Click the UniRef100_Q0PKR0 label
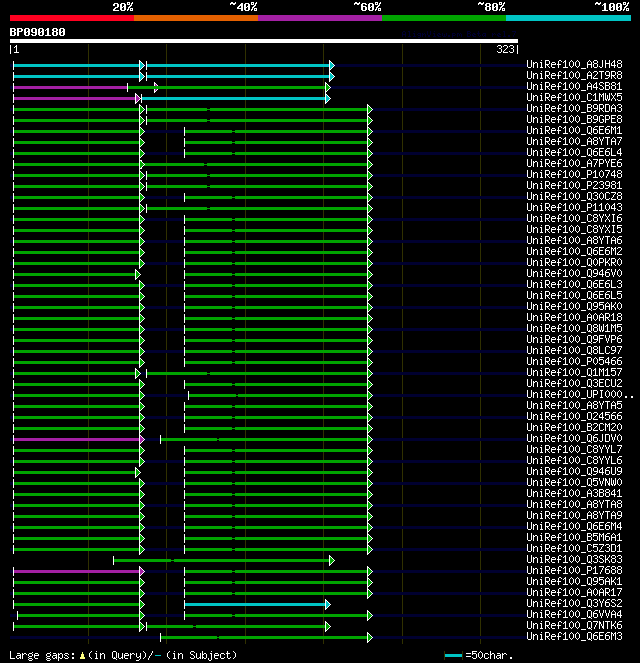 point(574,262)
